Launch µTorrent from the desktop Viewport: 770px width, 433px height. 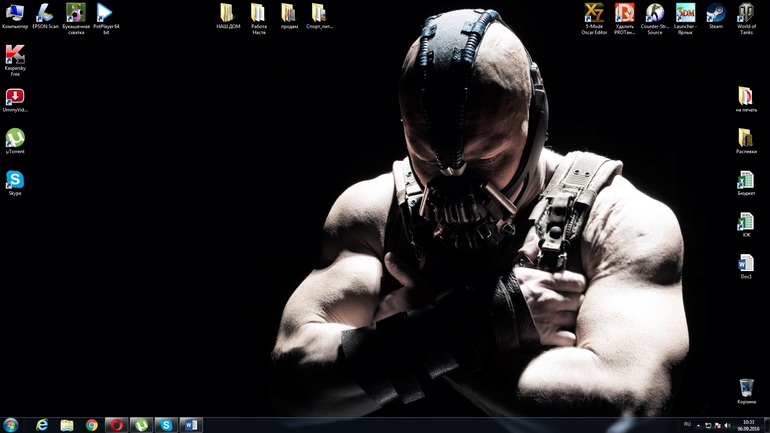coord(15,138)
